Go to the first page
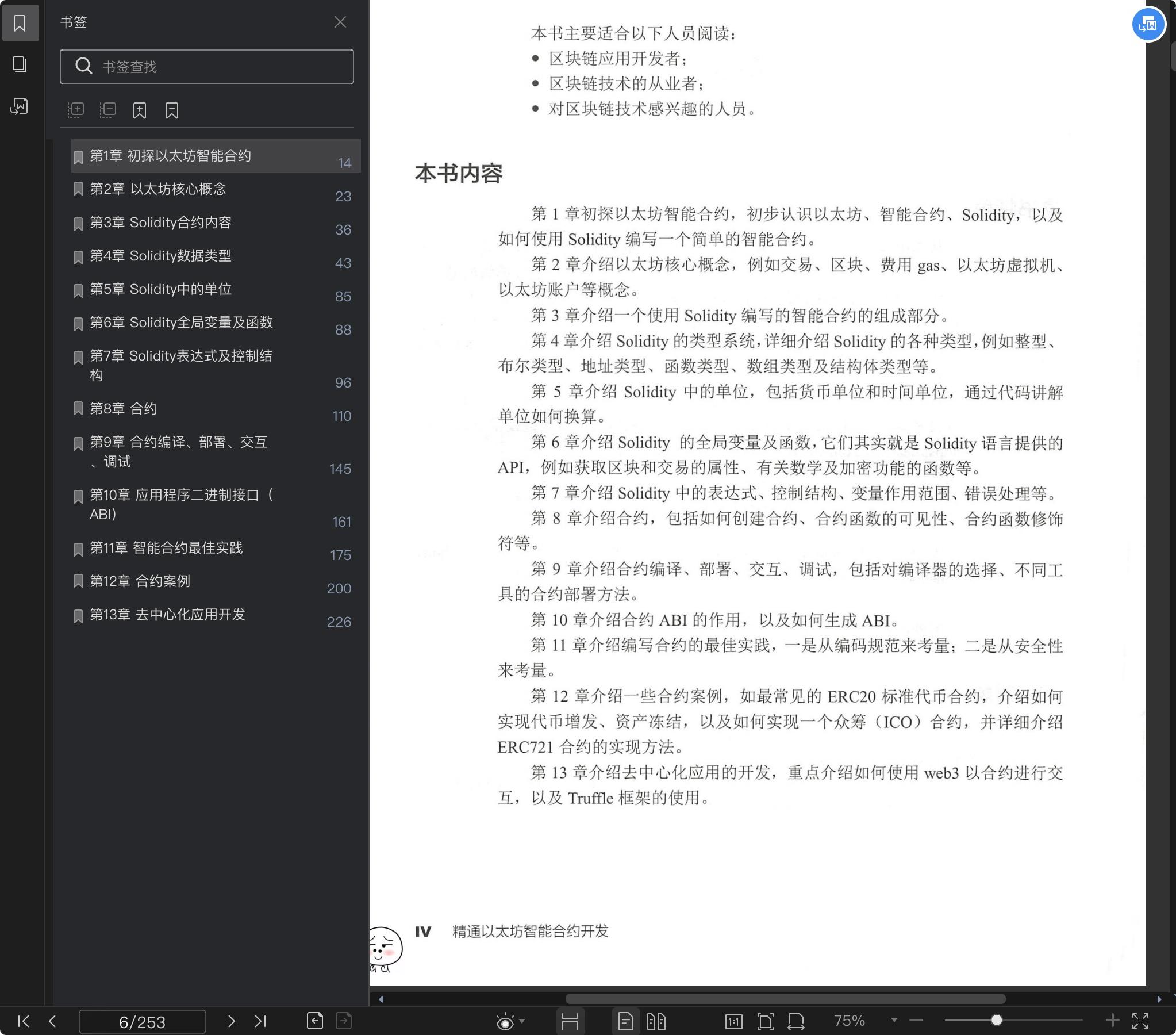Viewport: 1176px width, 1035px height. tap(24, 1021)
